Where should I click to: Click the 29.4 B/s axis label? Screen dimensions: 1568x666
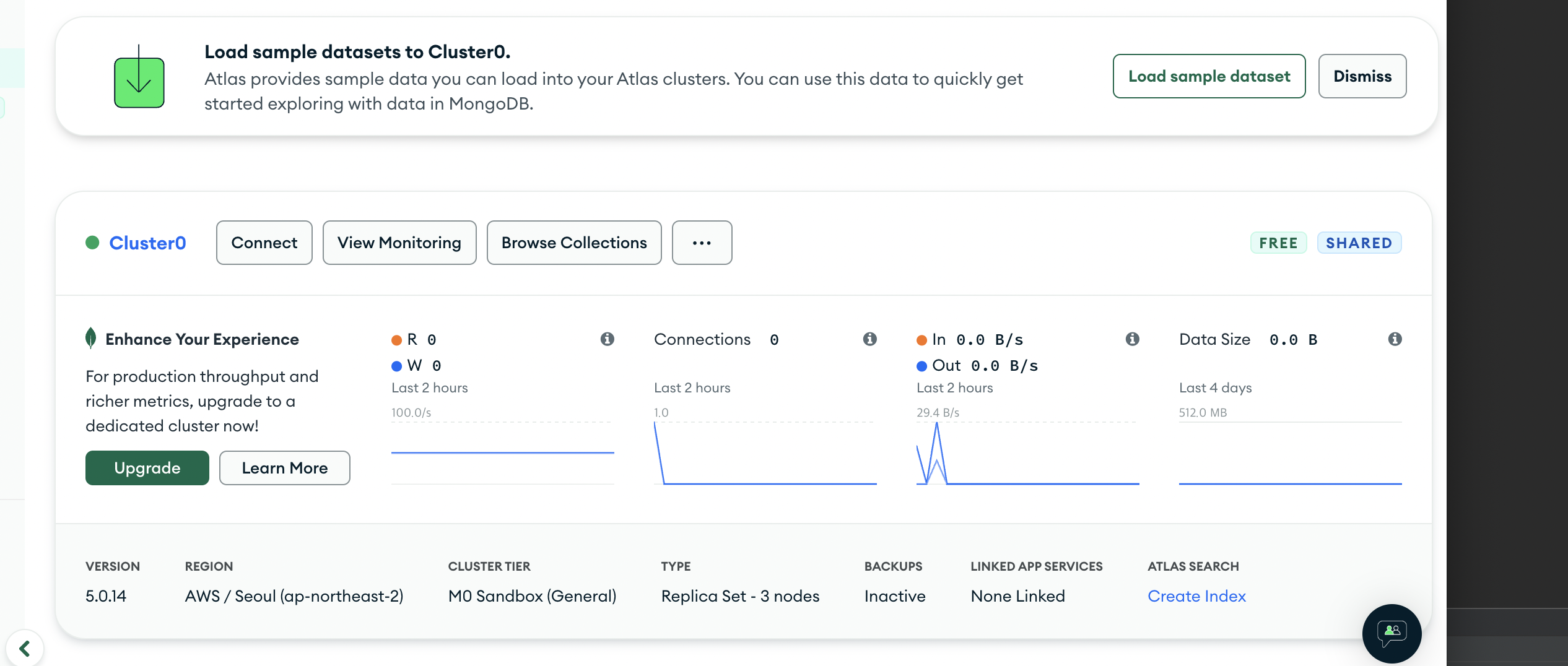coord(938,412)
